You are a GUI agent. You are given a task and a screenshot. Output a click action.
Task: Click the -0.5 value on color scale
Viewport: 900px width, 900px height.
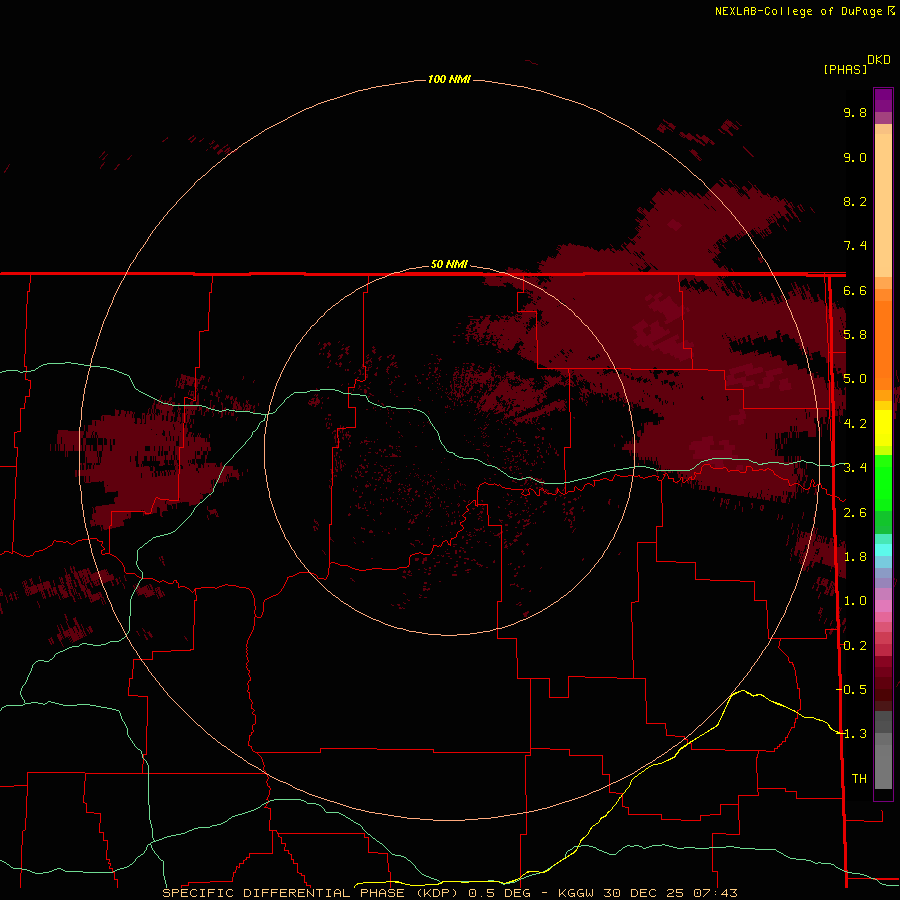851,689
